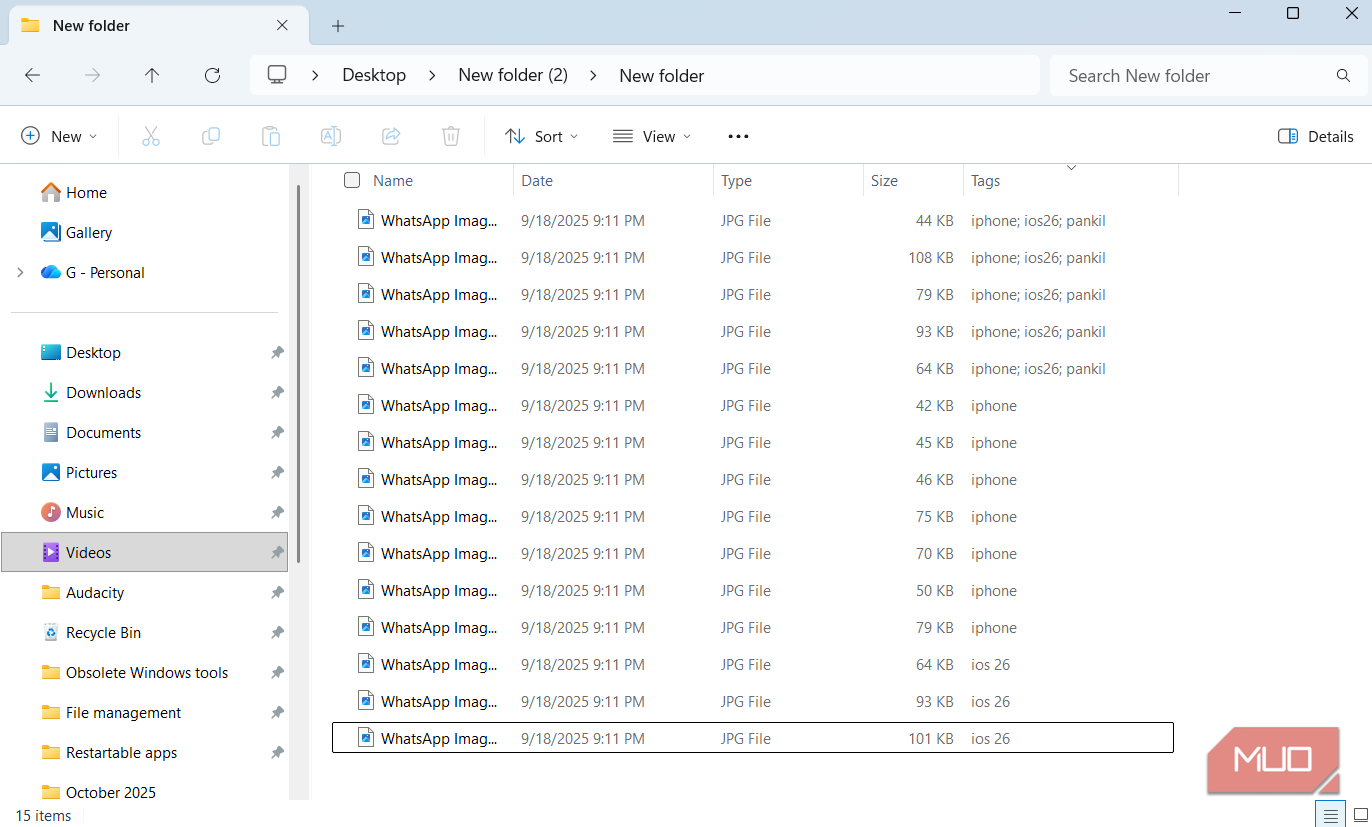Select the 108 KB WhatsApp image file
The image size is (1372, 827).
click(x=752, y=257)
